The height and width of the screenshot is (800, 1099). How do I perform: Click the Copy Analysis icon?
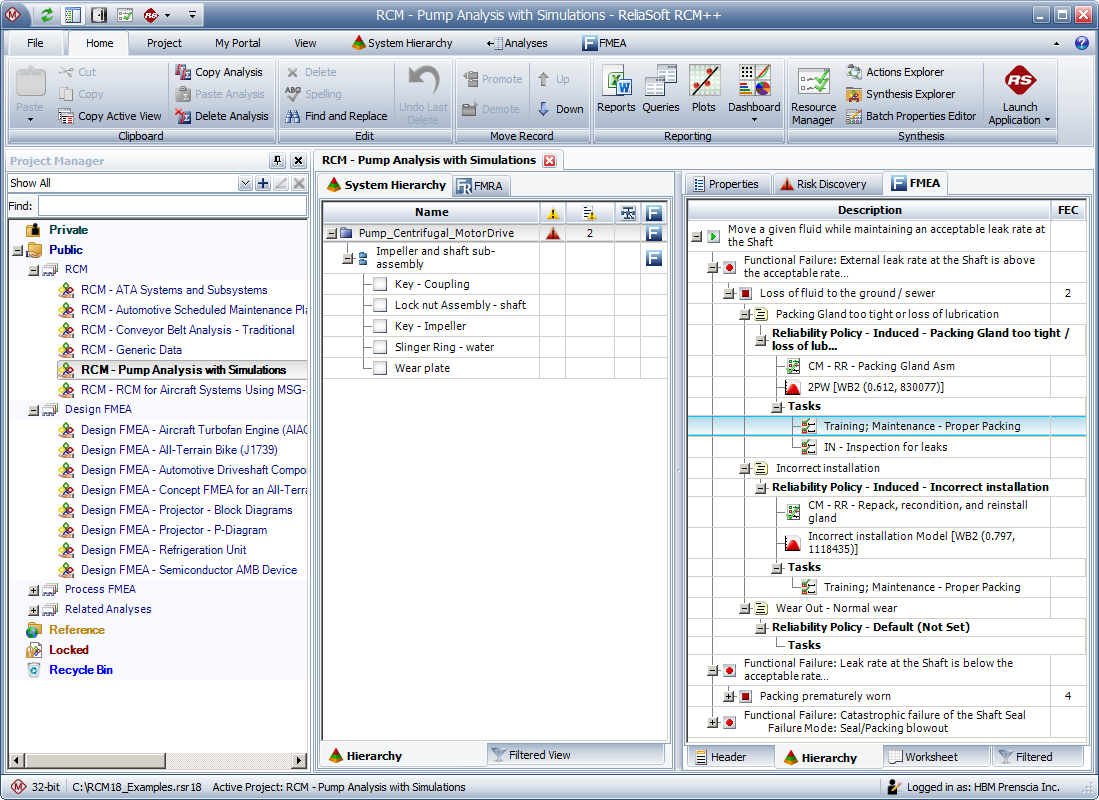pos(182,73)
